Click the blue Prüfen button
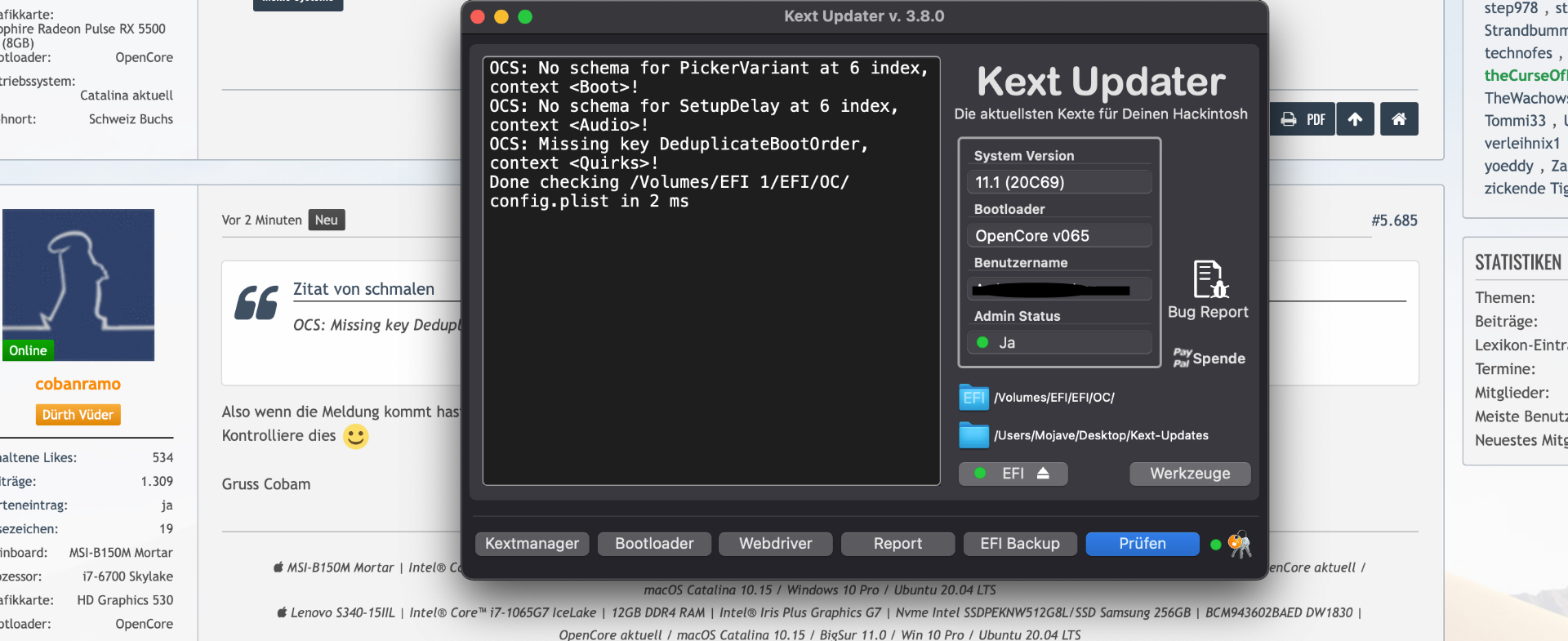Screen dimensions: 1568x641 [1143, 544]
